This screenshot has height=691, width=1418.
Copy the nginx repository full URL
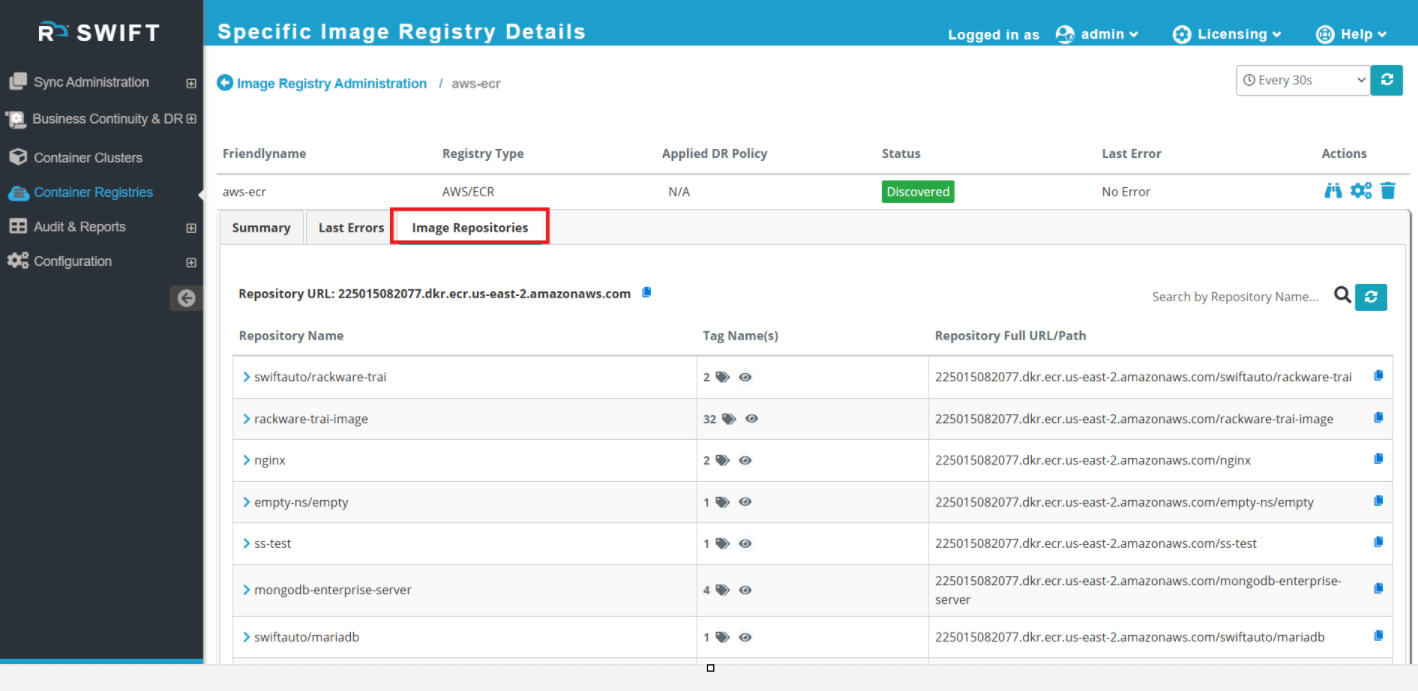pyautogui.click(x=1379, y=459)
